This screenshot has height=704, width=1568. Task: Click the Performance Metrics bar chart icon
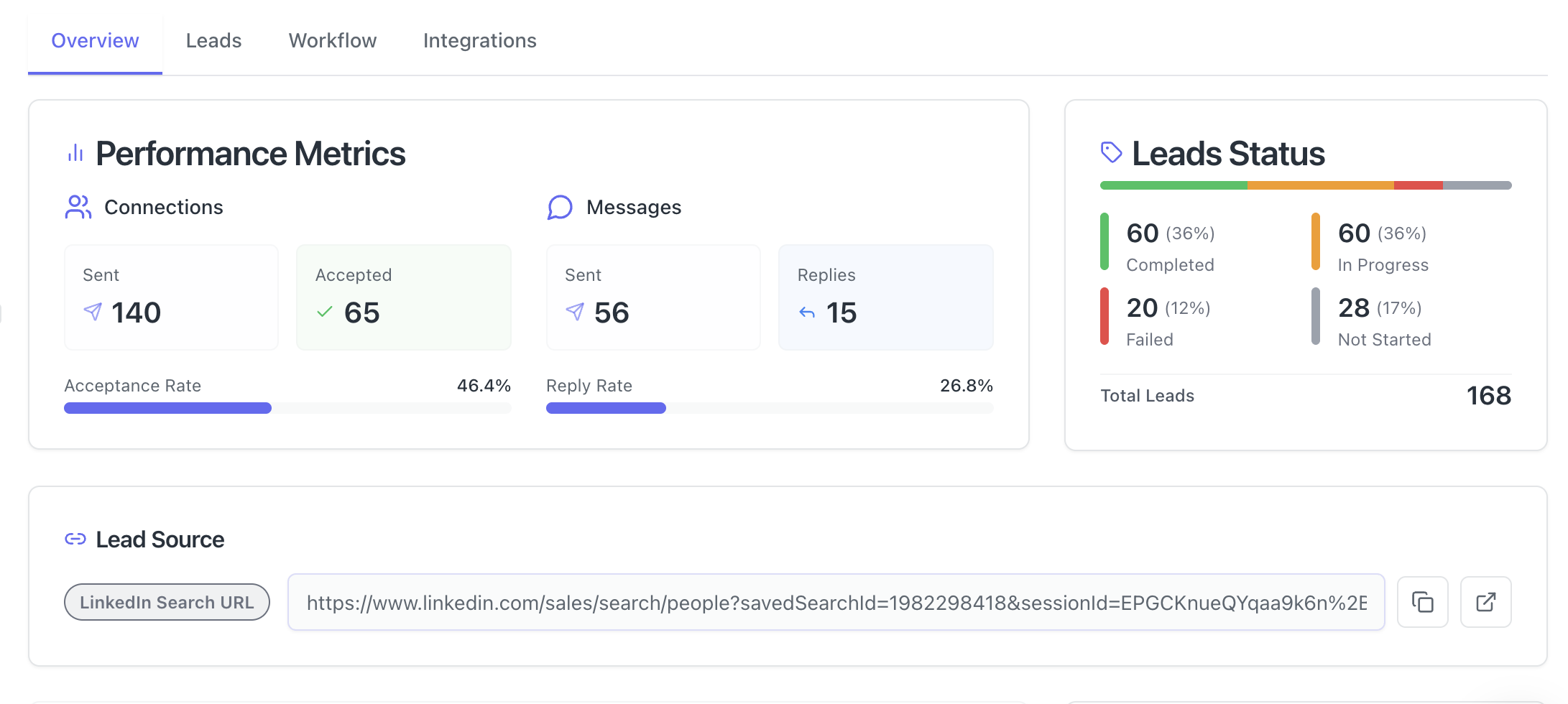pos(75,153)
